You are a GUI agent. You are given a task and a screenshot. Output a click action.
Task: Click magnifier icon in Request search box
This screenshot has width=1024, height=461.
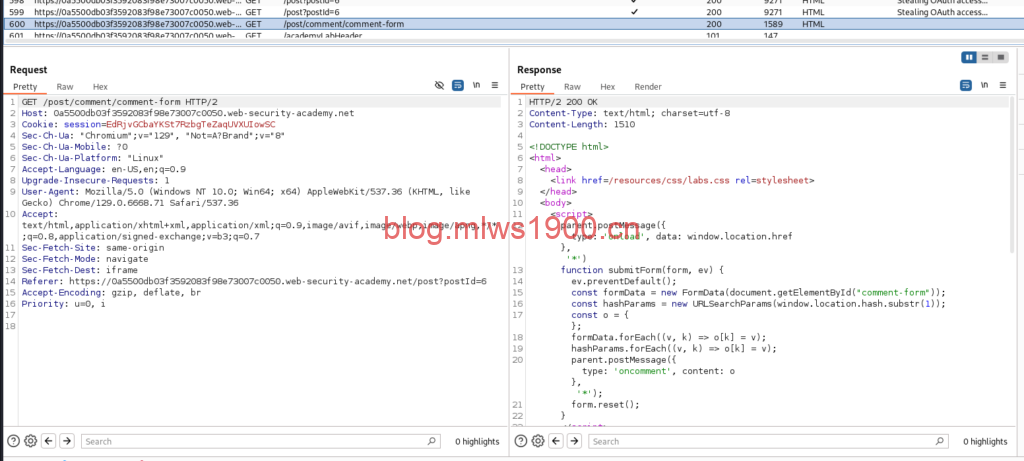[432, 441]
